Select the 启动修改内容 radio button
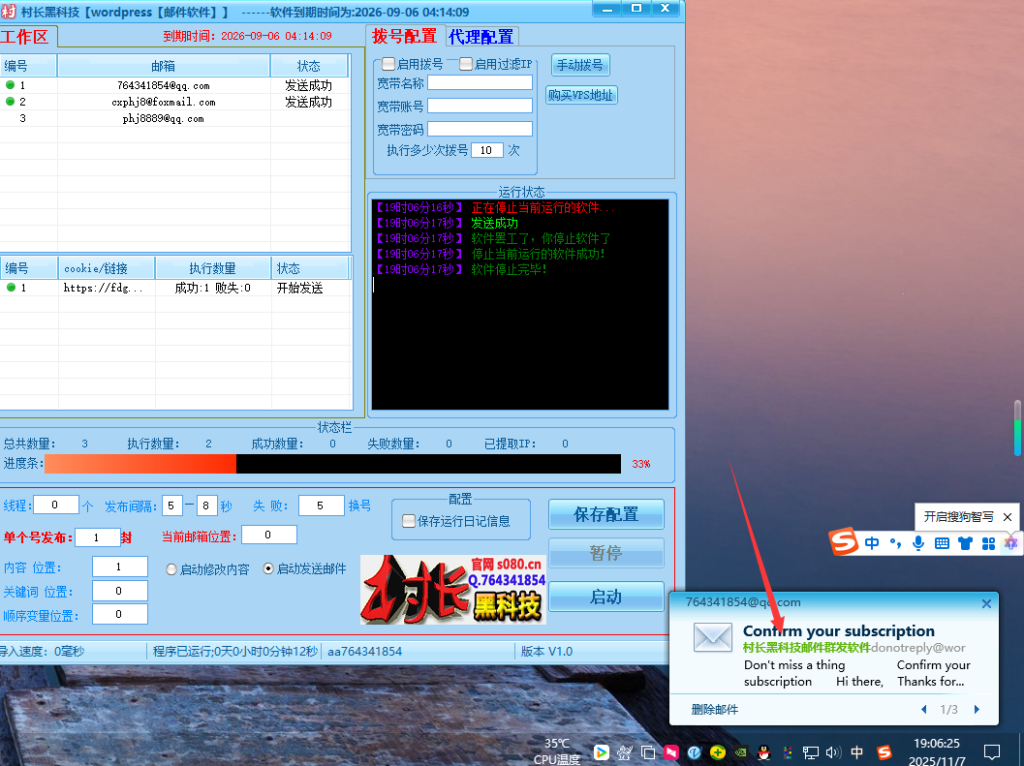Image resolution: width=1024 pixels, height=766 pixels. 170,568
